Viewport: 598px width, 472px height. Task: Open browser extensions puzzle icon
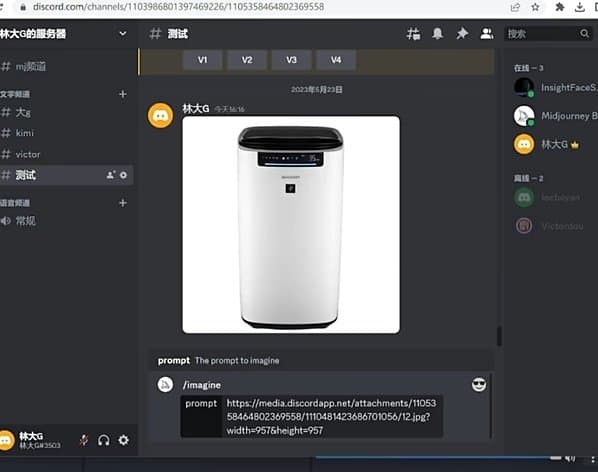pos(559,7)
